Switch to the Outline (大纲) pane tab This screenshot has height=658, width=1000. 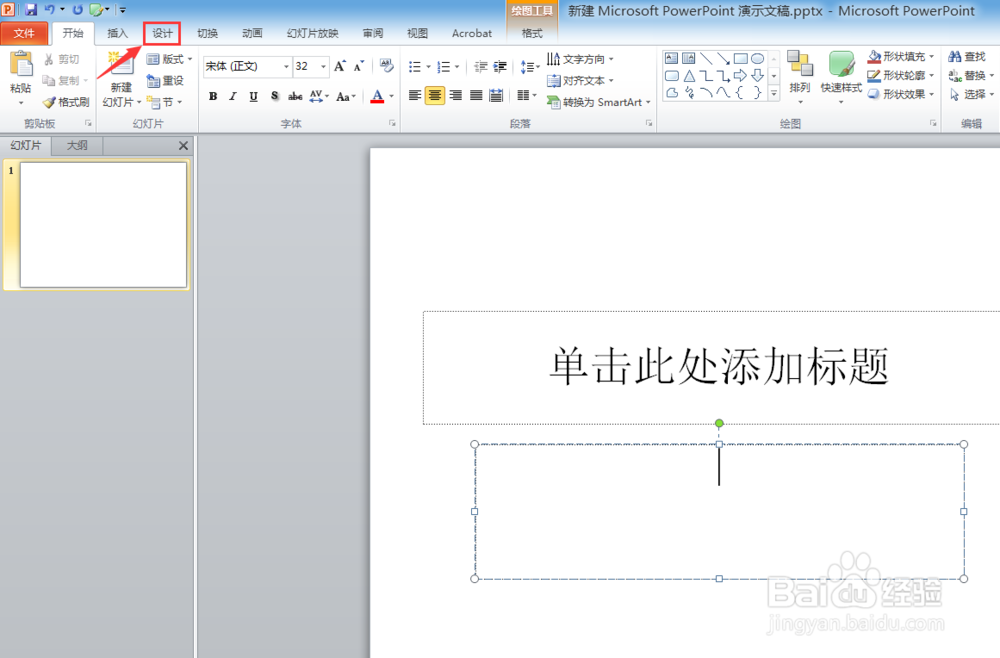coord(77,145)
